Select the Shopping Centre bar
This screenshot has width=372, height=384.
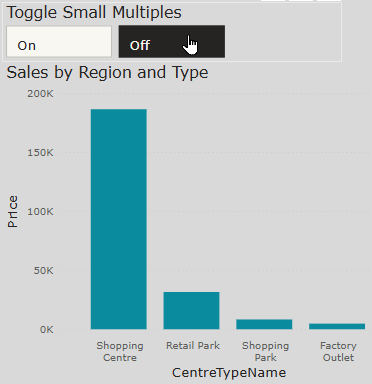119,219
